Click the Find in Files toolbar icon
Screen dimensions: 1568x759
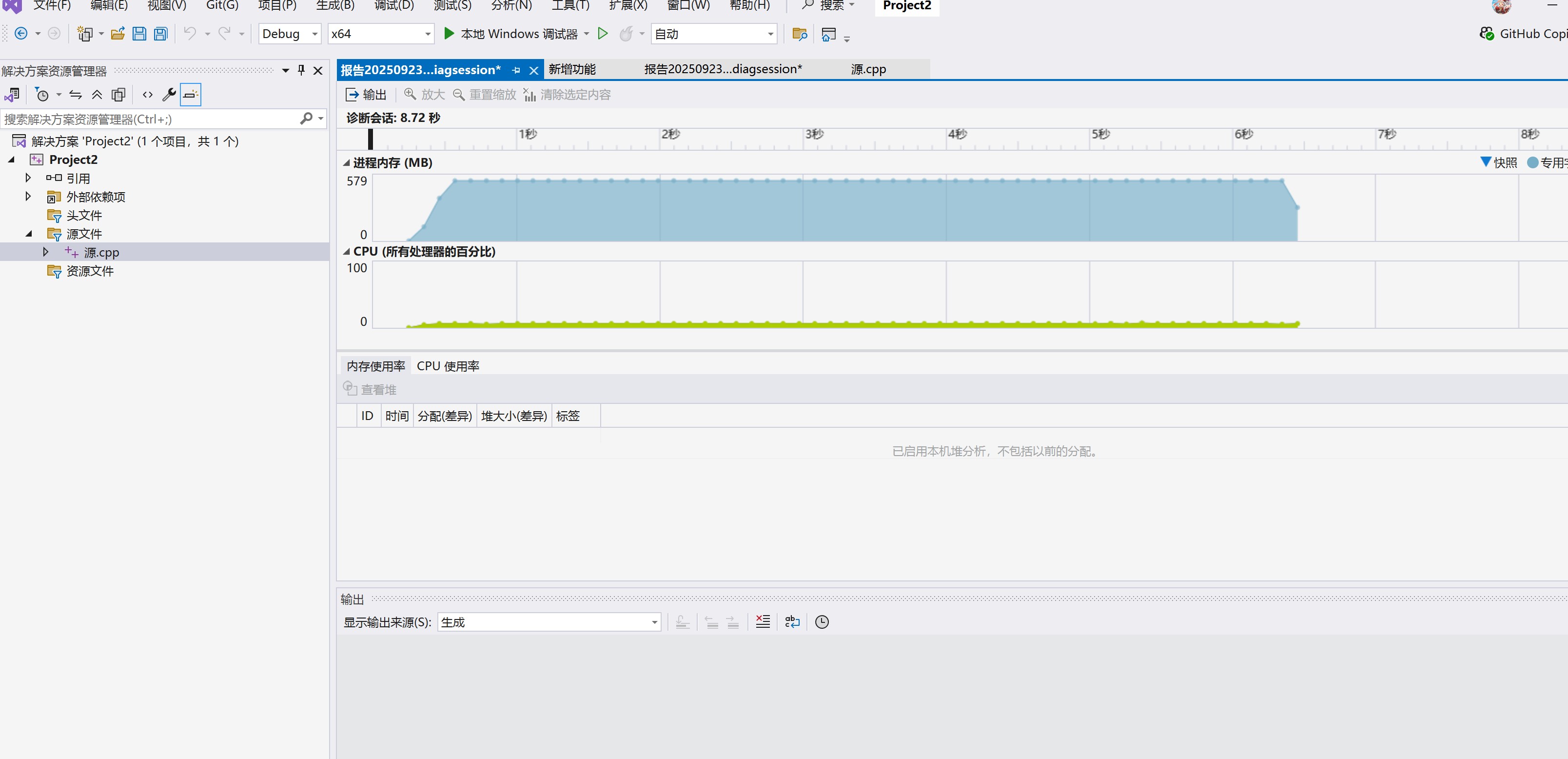point(800,34)
